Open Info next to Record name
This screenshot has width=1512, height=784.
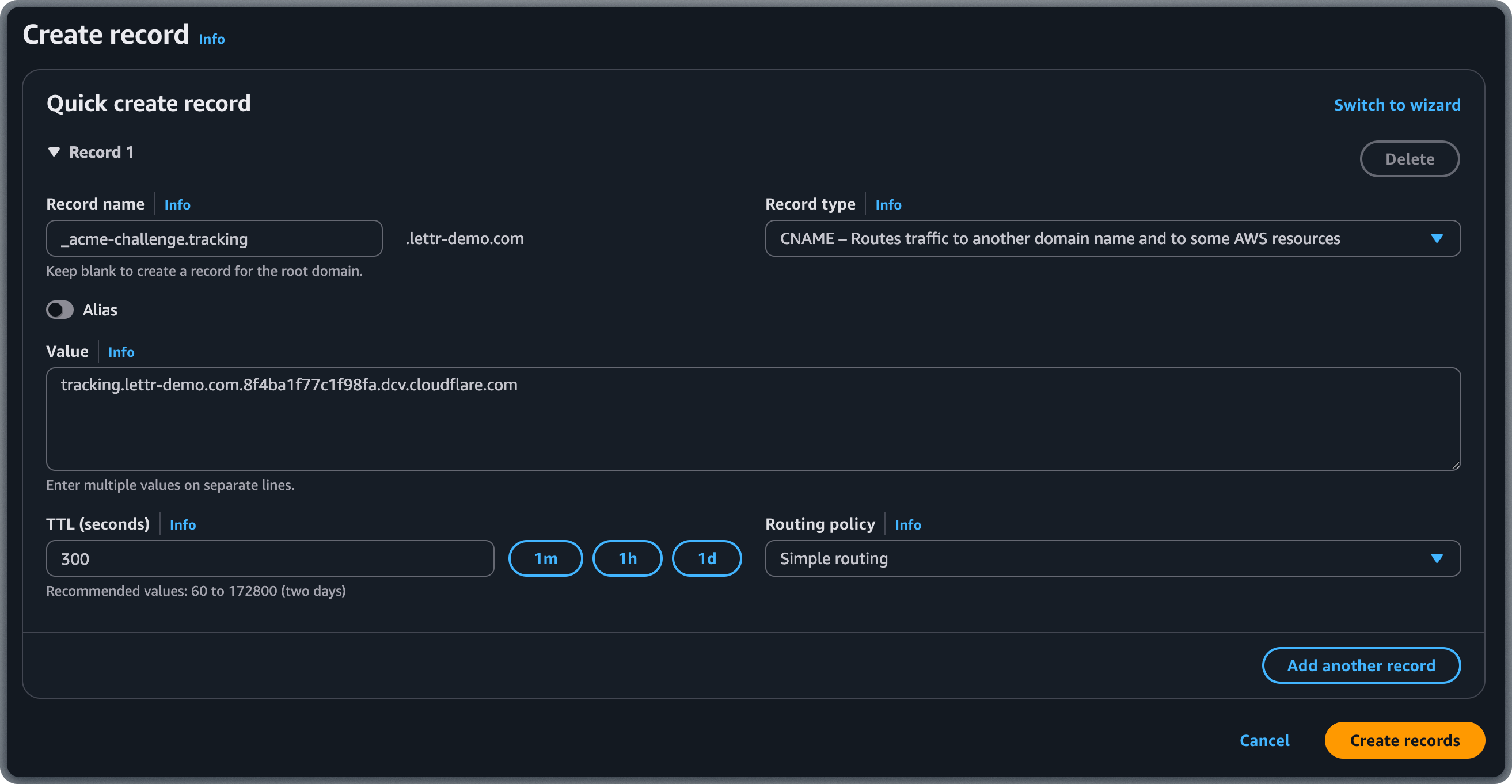click(x=177, y=204)
